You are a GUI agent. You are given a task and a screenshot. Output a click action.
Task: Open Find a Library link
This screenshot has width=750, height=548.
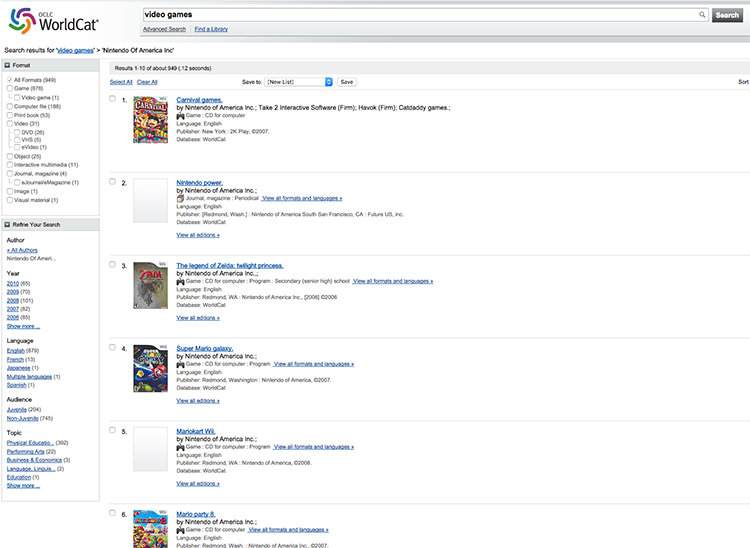coord(211,29)
